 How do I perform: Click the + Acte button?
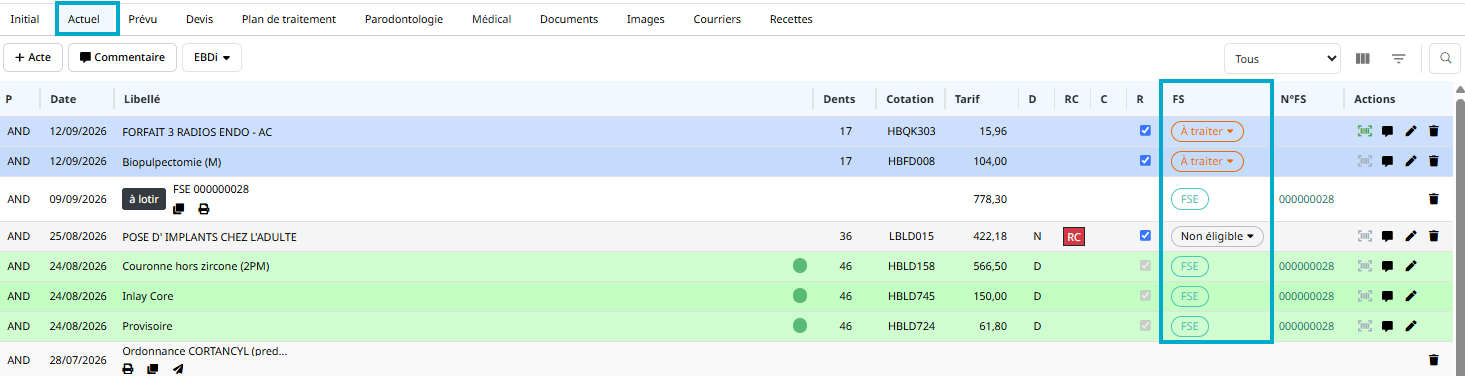pos(33,58)
